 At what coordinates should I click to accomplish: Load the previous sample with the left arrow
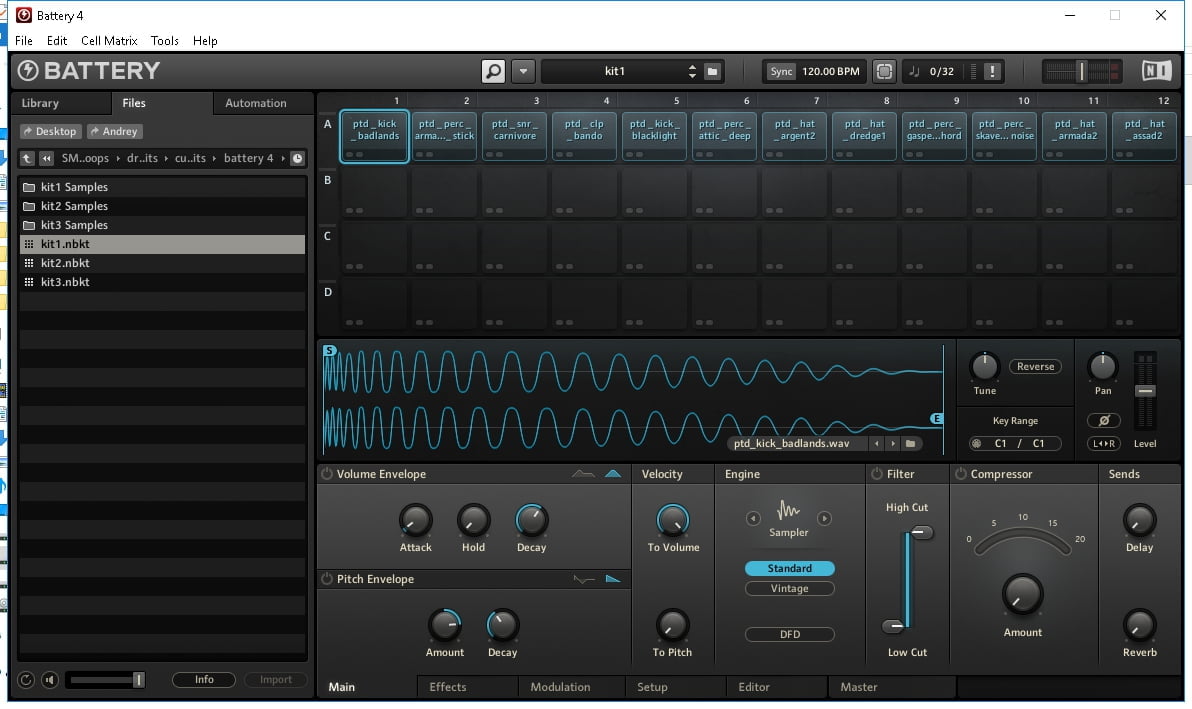877,444
